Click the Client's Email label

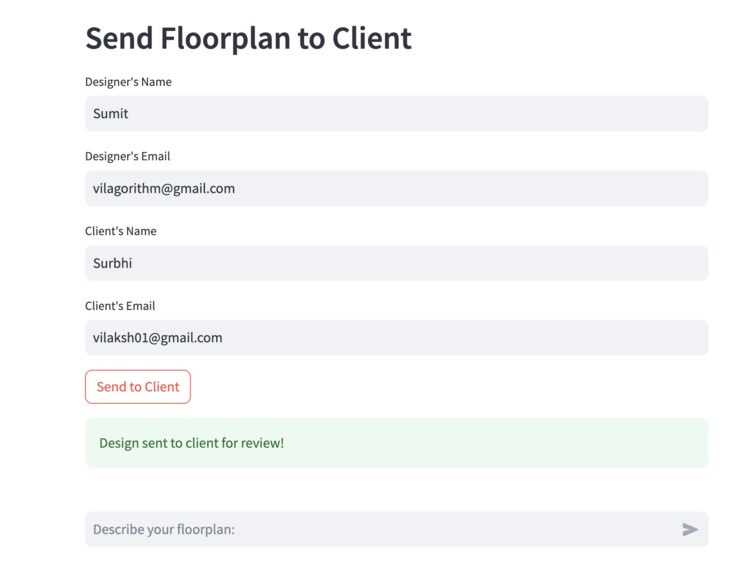point(119,306)
